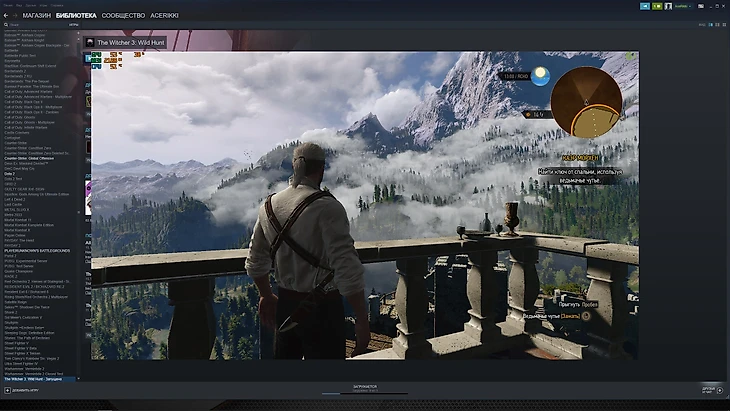Viewport: 730px width, 411px height.
Task: Select the grid view mode icon
Action: 723,25
